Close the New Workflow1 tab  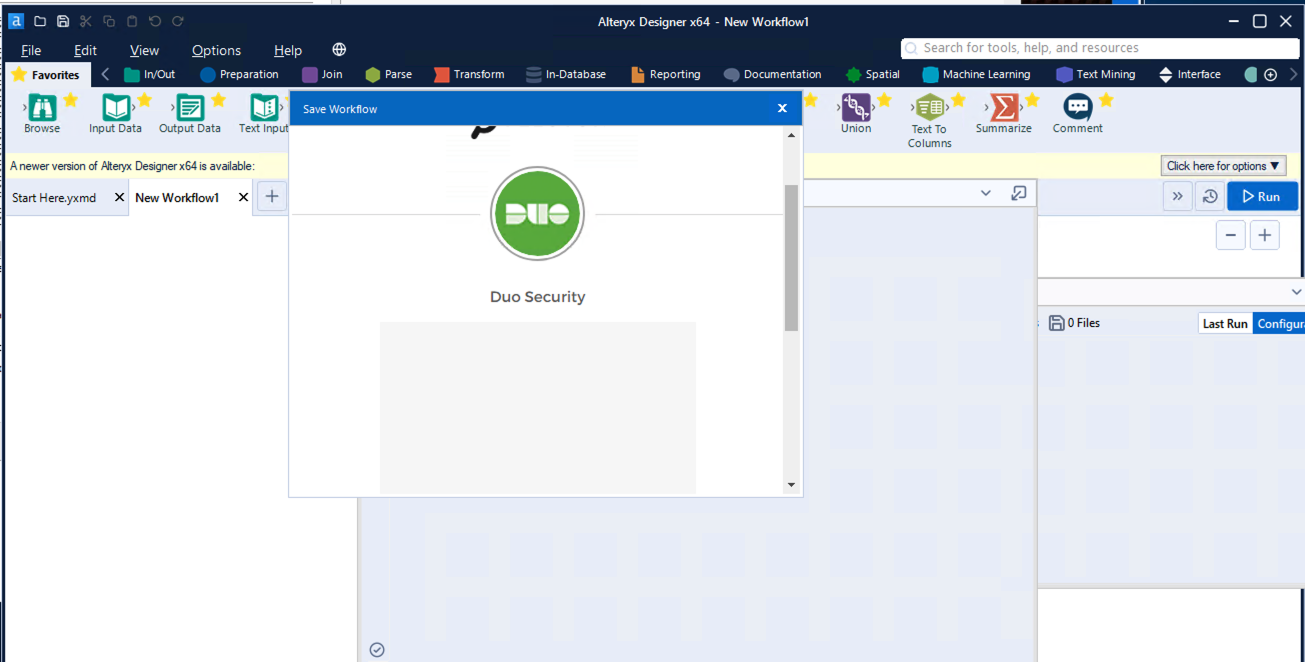click(x=243, y=198)
